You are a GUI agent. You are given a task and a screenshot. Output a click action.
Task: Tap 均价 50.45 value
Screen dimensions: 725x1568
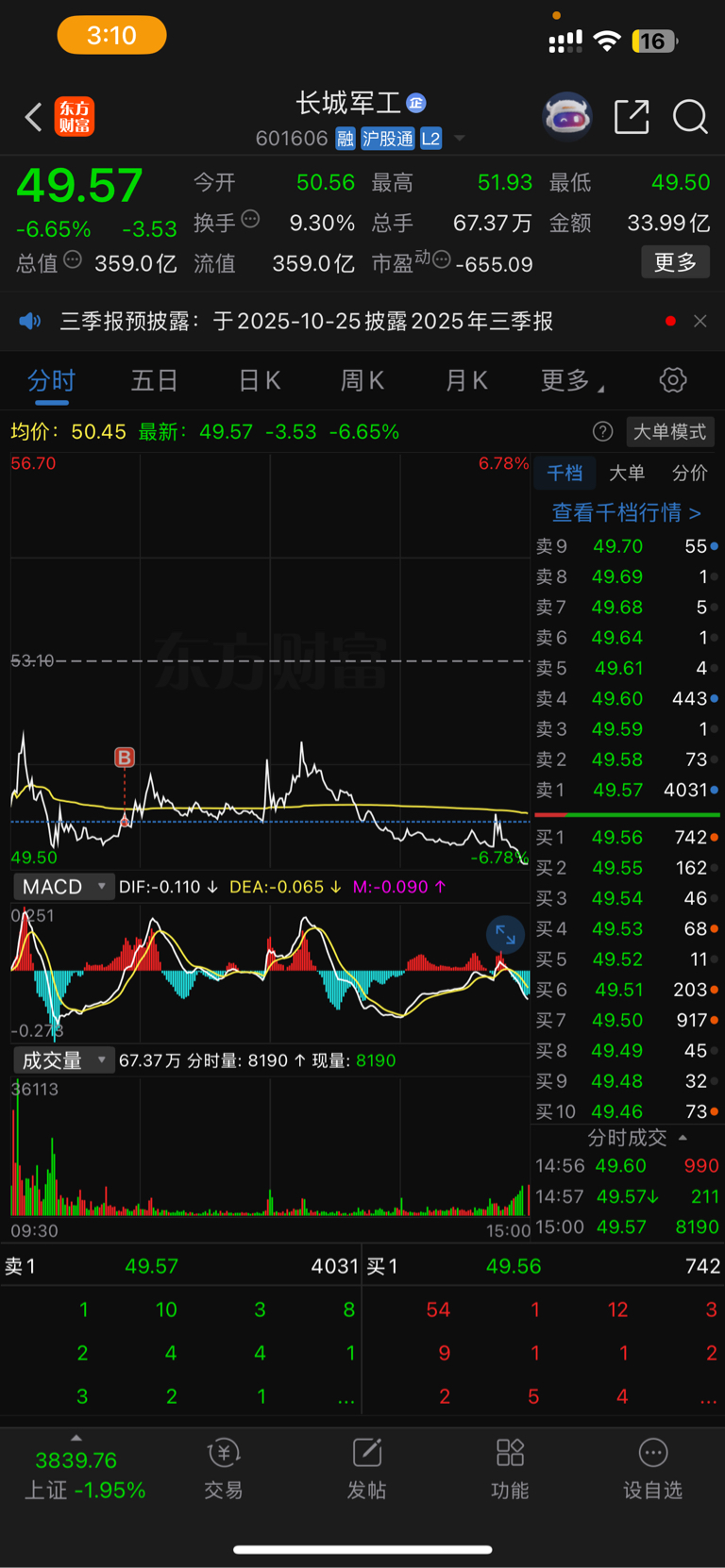click(68, 432)
